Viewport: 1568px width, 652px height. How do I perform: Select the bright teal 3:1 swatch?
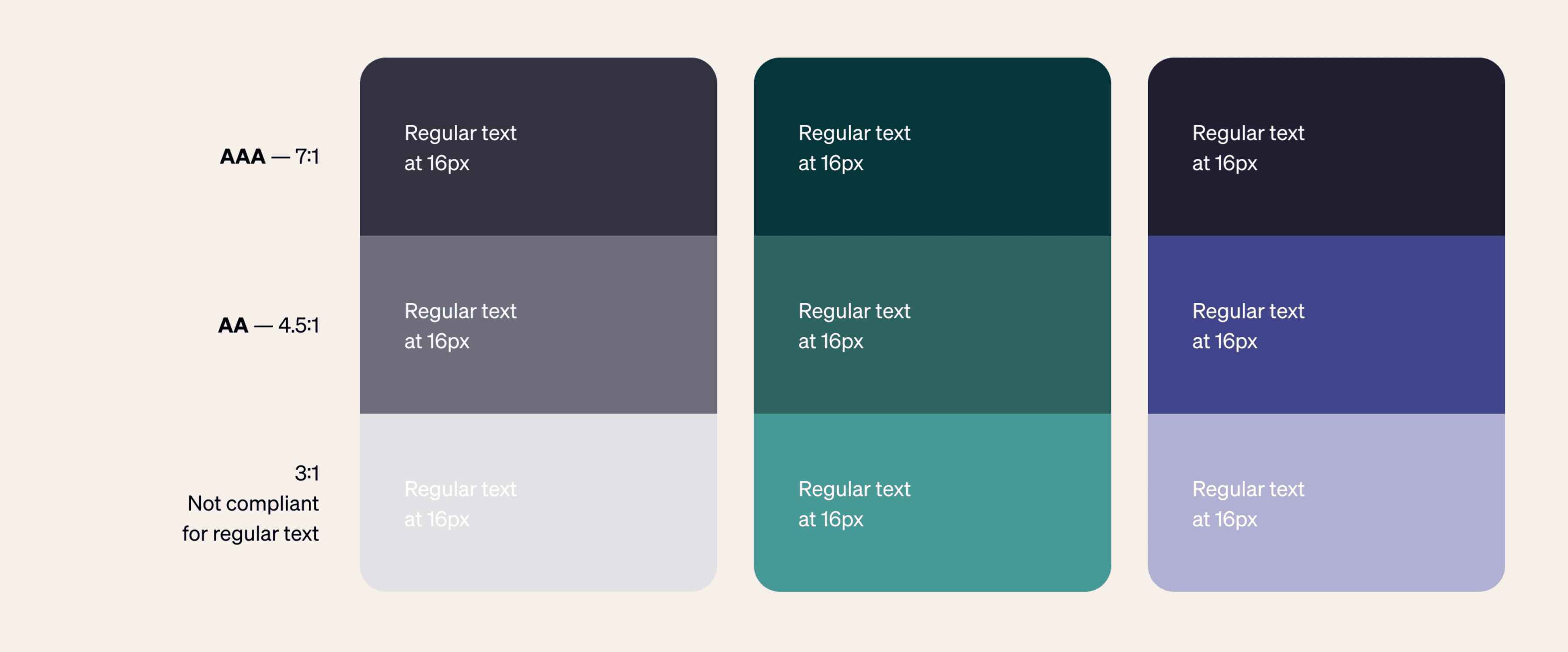932,503
